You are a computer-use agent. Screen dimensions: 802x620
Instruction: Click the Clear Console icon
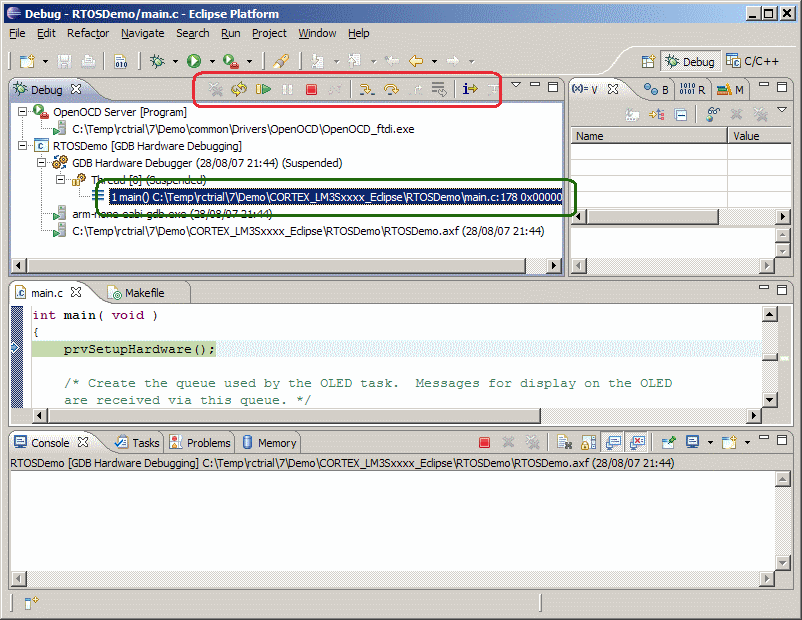point(564,442)
